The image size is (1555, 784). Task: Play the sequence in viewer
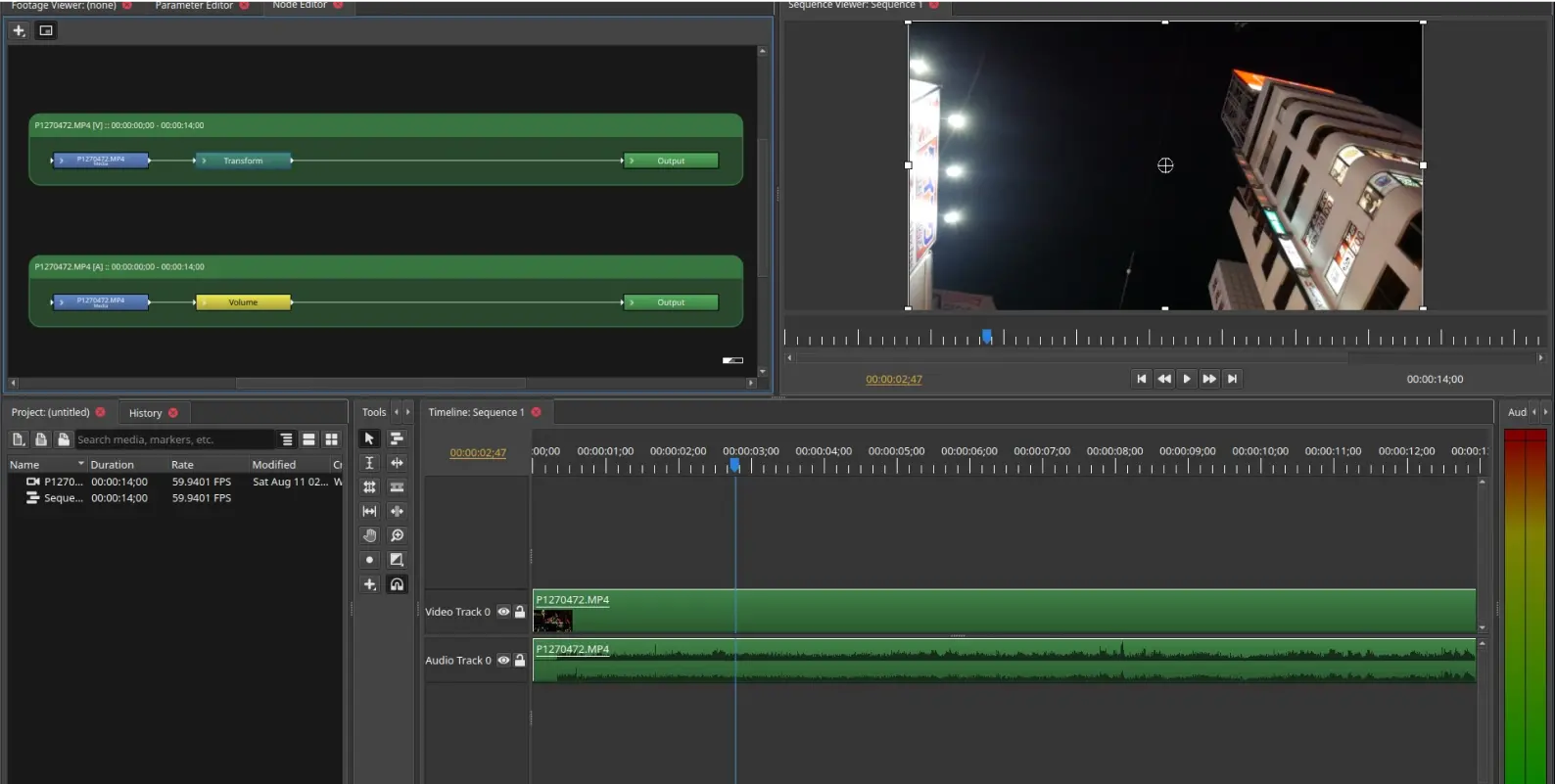pyautogui.click(x=1187, y=379)
